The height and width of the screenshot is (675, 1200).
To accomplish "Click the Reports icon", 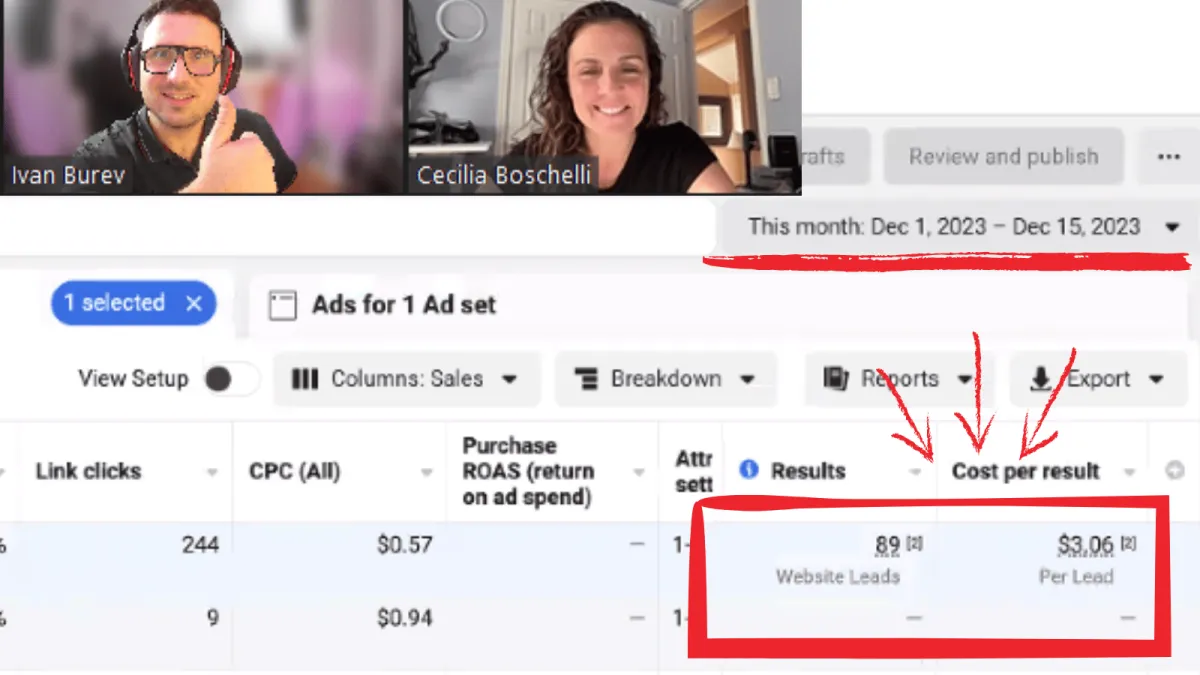I will tap(836, 379).
